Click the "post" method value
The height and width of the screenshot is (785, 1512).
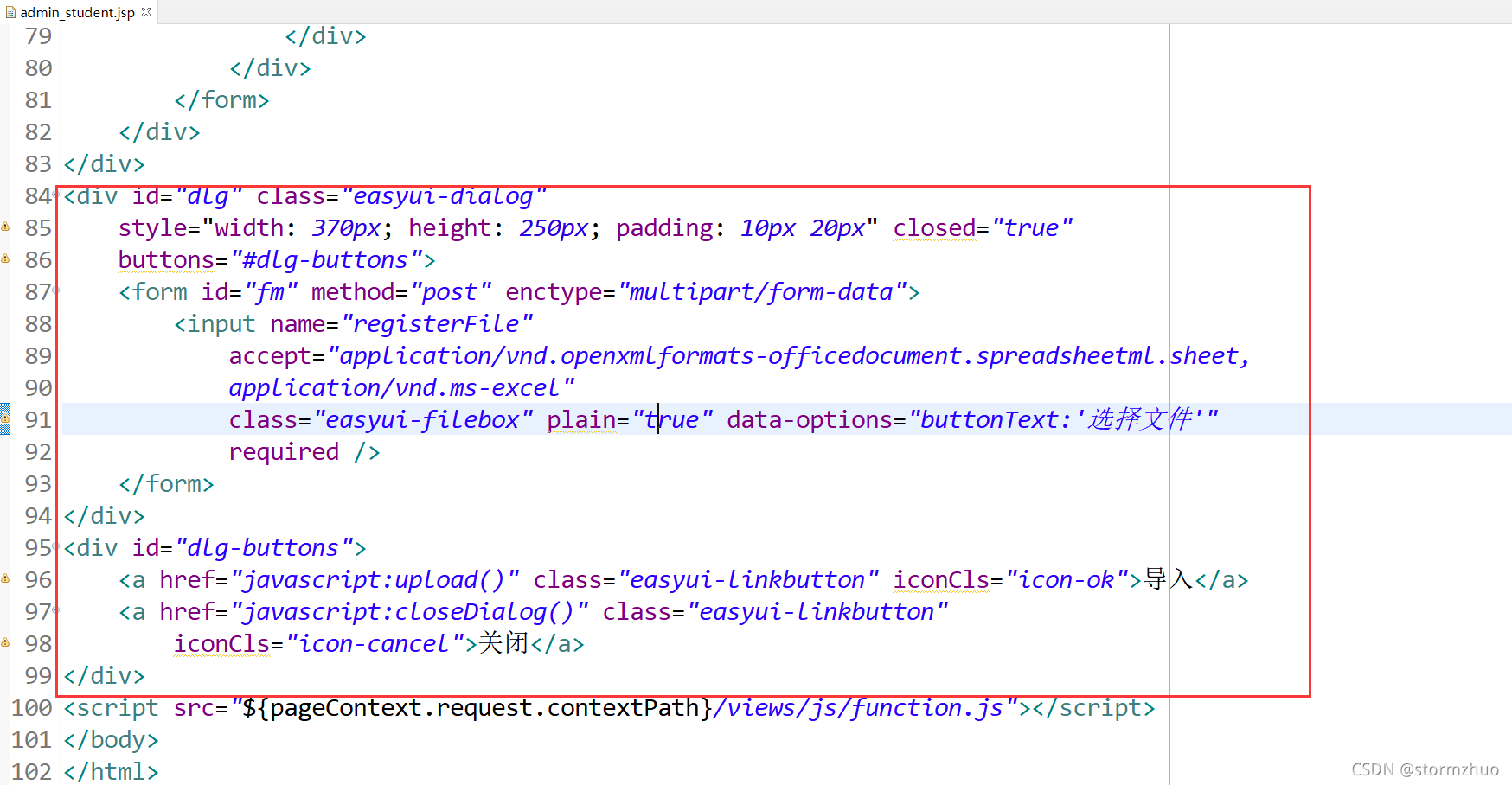451,292
